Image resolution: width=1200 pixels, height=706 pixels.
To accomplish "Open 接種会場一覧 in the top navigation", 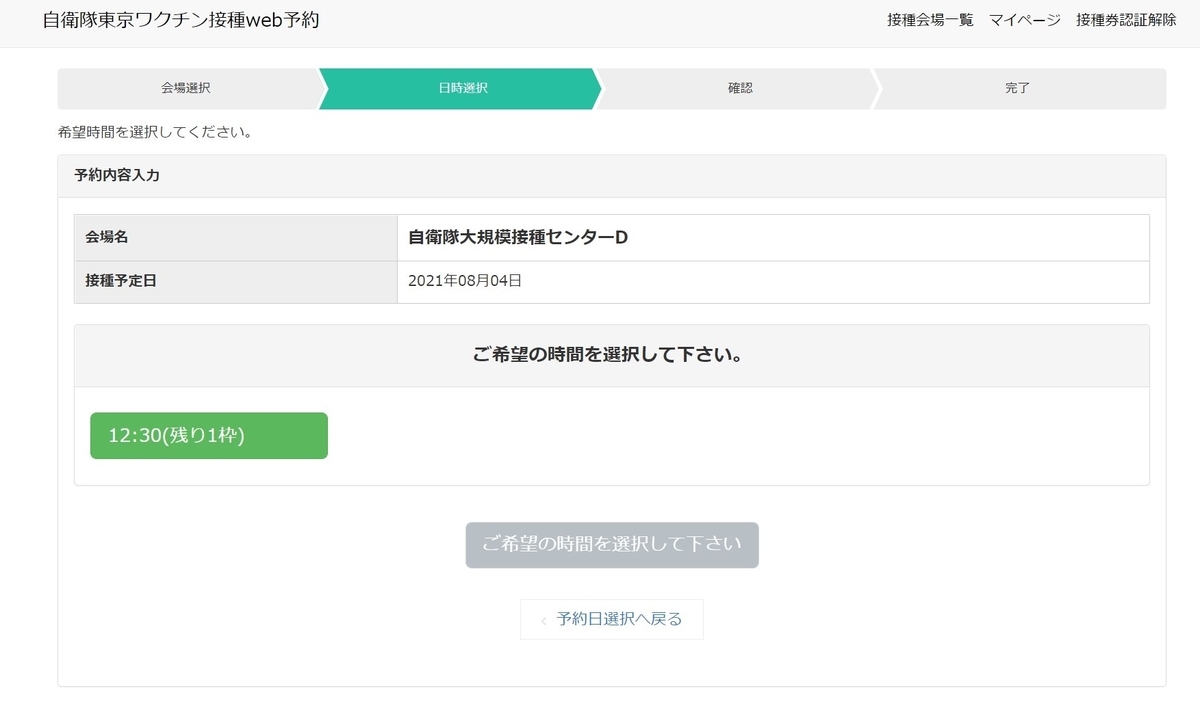I will coord(930,20).
